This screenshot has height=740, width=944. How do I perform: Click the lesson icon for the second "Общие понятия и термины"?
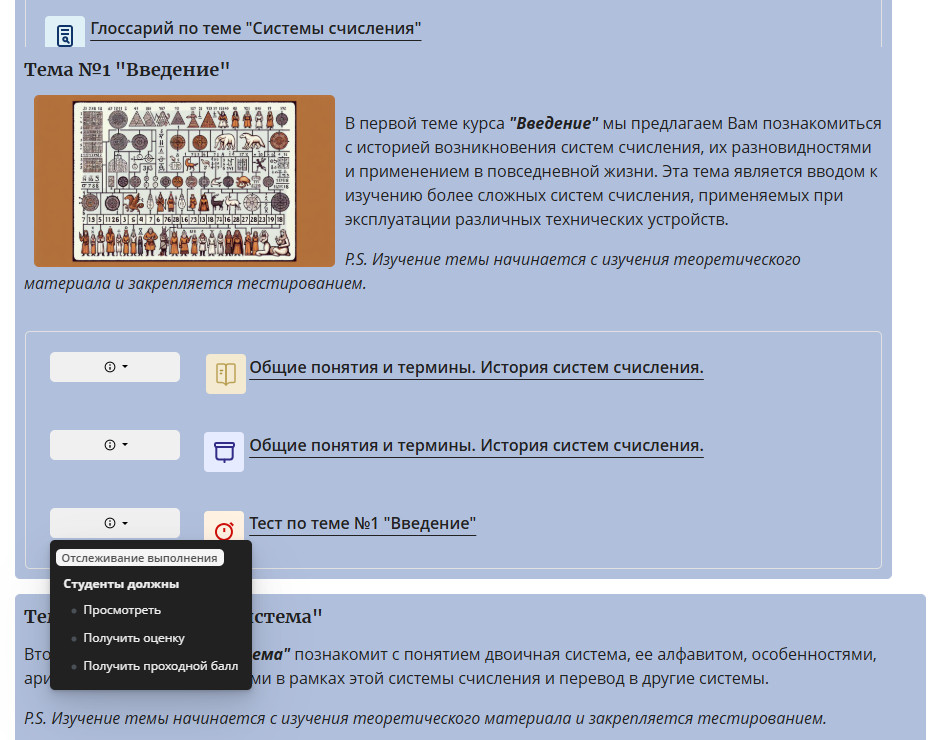224,452
